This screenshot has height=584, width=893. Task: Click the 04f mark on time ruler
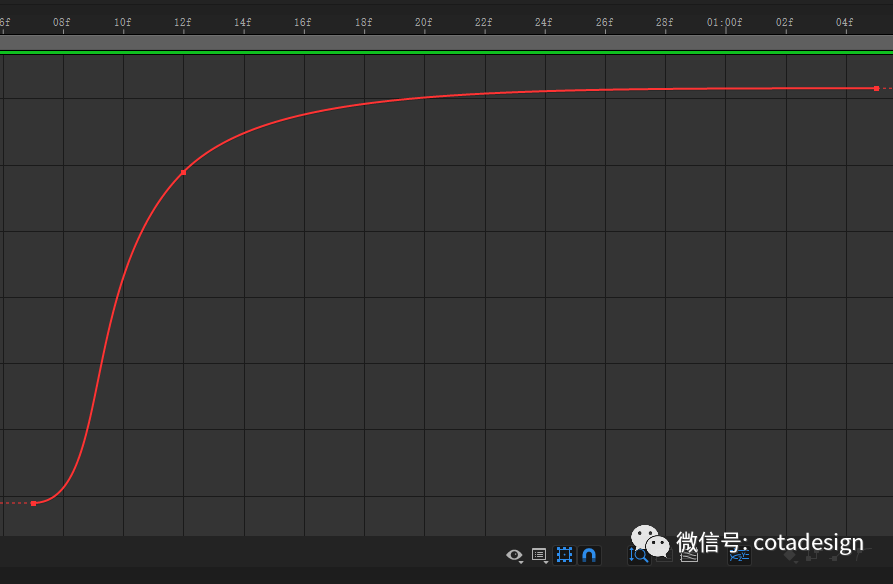(845, 22)
